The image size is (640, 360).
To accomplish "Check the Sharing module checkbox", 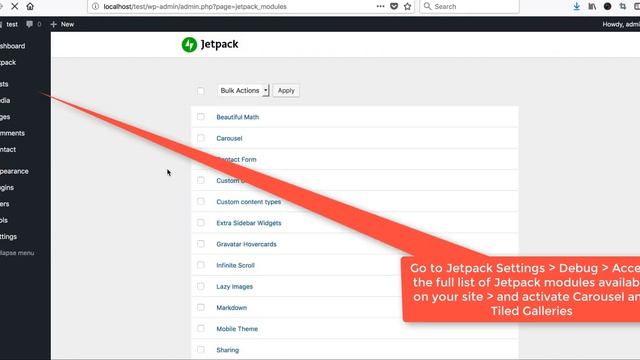I will tap(200, 349).
